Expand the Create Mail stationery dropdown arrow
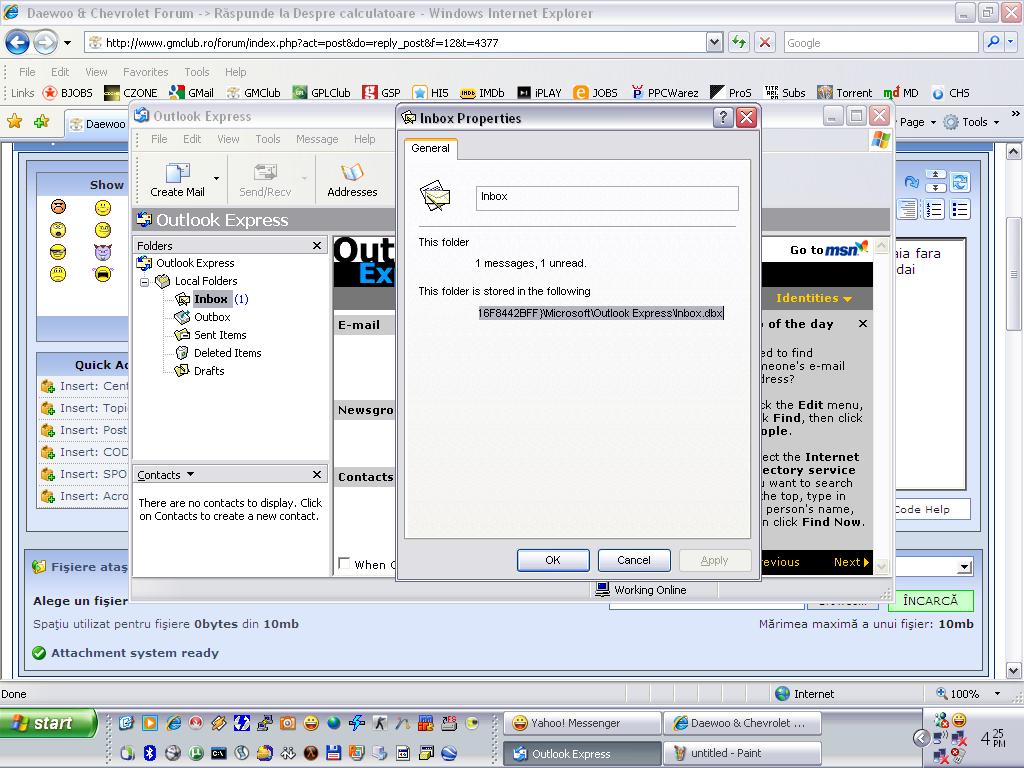The image size is (1024, 768). (x=216, y=178)
